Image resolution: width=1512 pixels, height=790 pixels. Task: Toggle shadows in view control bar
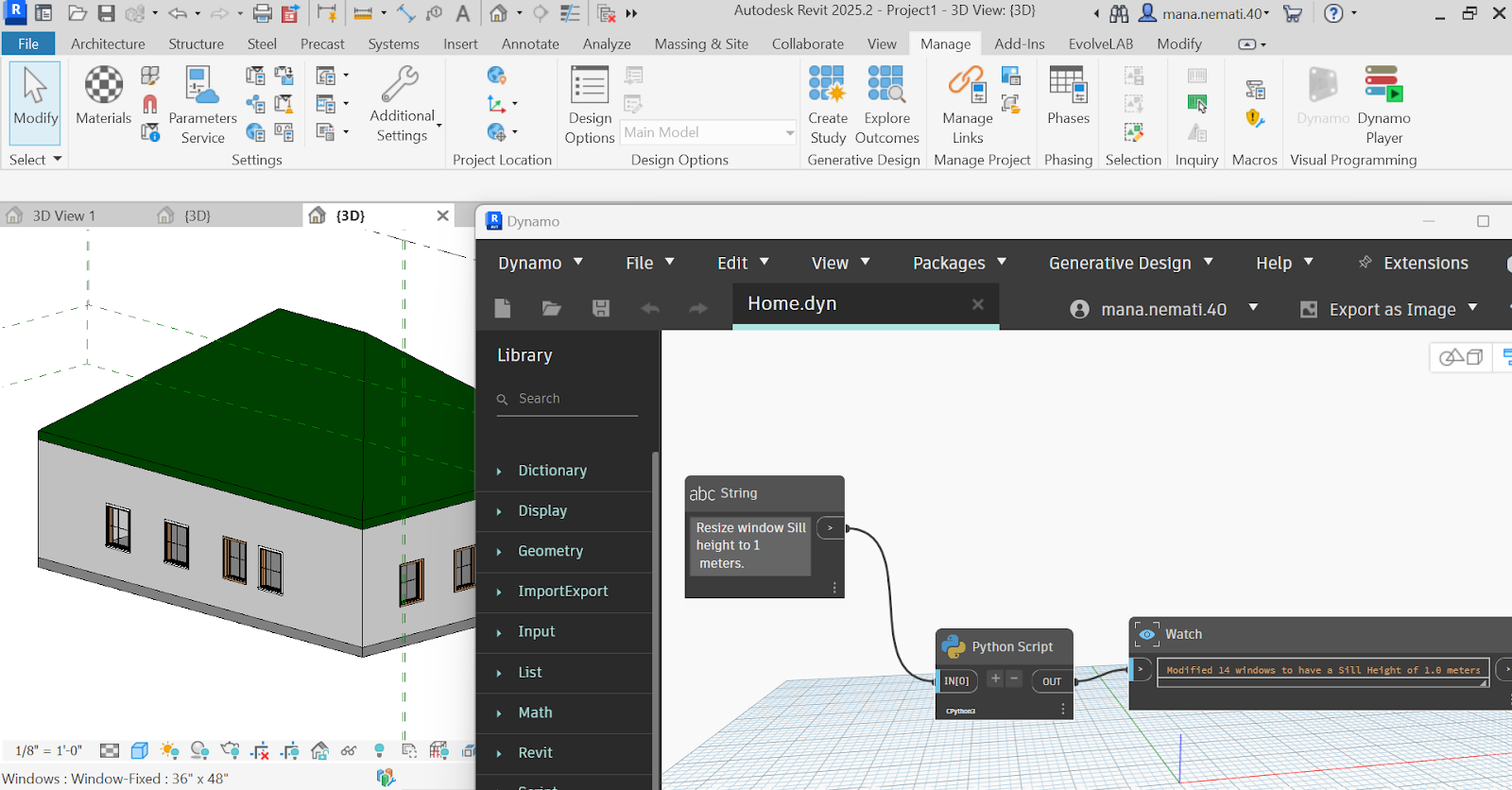[x=199, y=751]
